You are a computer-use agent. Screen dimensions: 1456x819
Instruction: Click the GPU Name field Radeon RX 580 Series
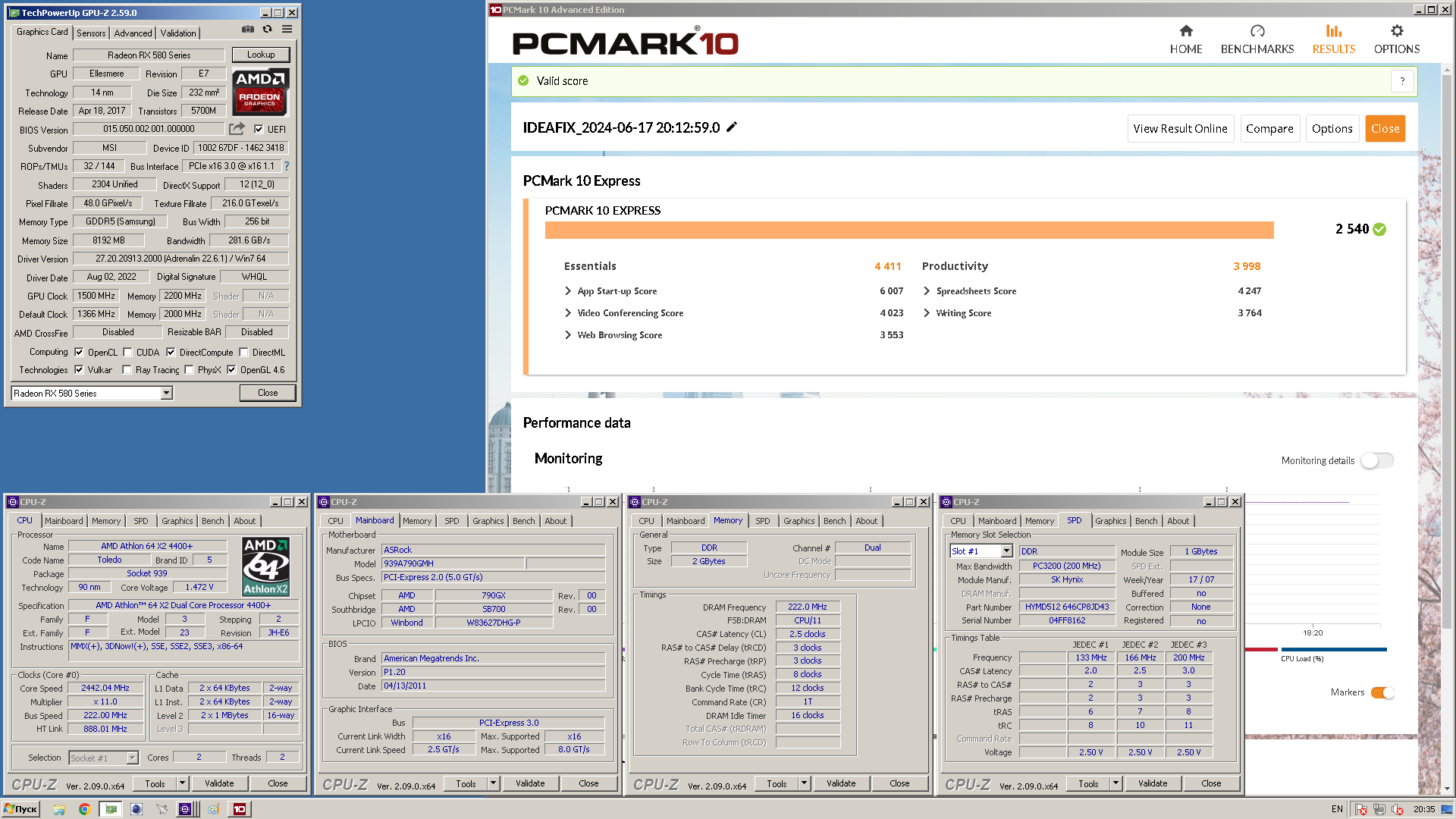click(x=149, y=55)
